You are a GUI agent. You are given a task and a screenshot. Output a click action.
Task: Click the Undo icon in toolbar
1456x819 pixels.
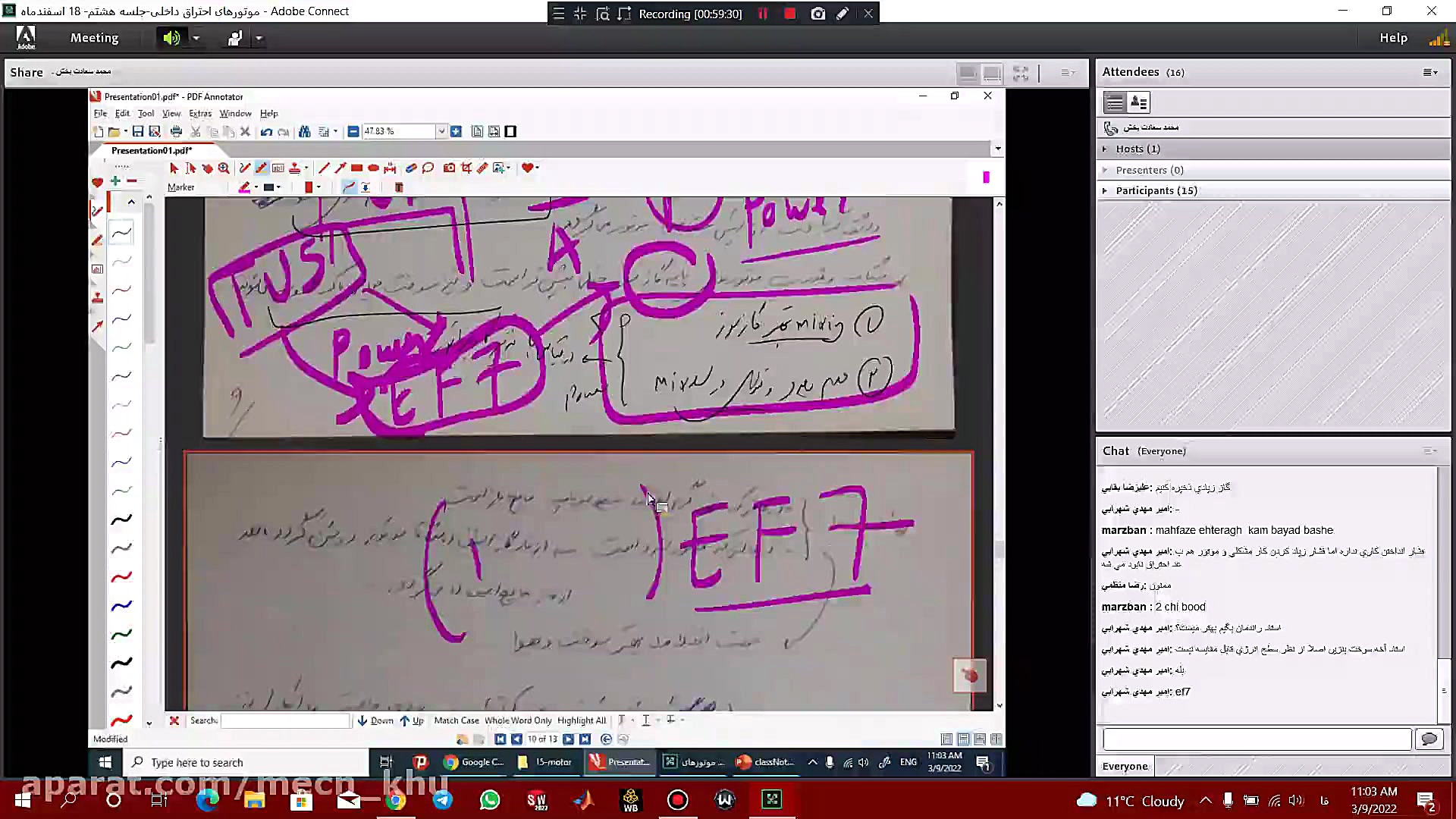point(266,132)
